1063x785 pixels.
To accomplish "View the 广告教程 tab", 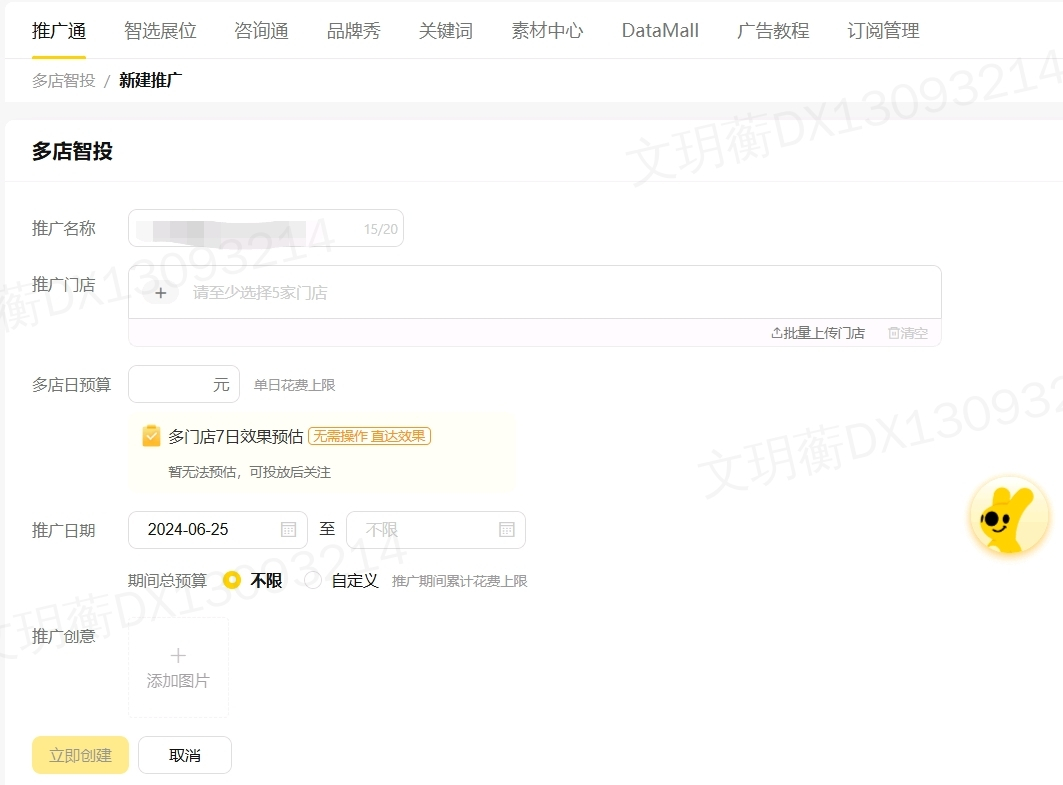I will pyautogui.click(x=773, y=31).
